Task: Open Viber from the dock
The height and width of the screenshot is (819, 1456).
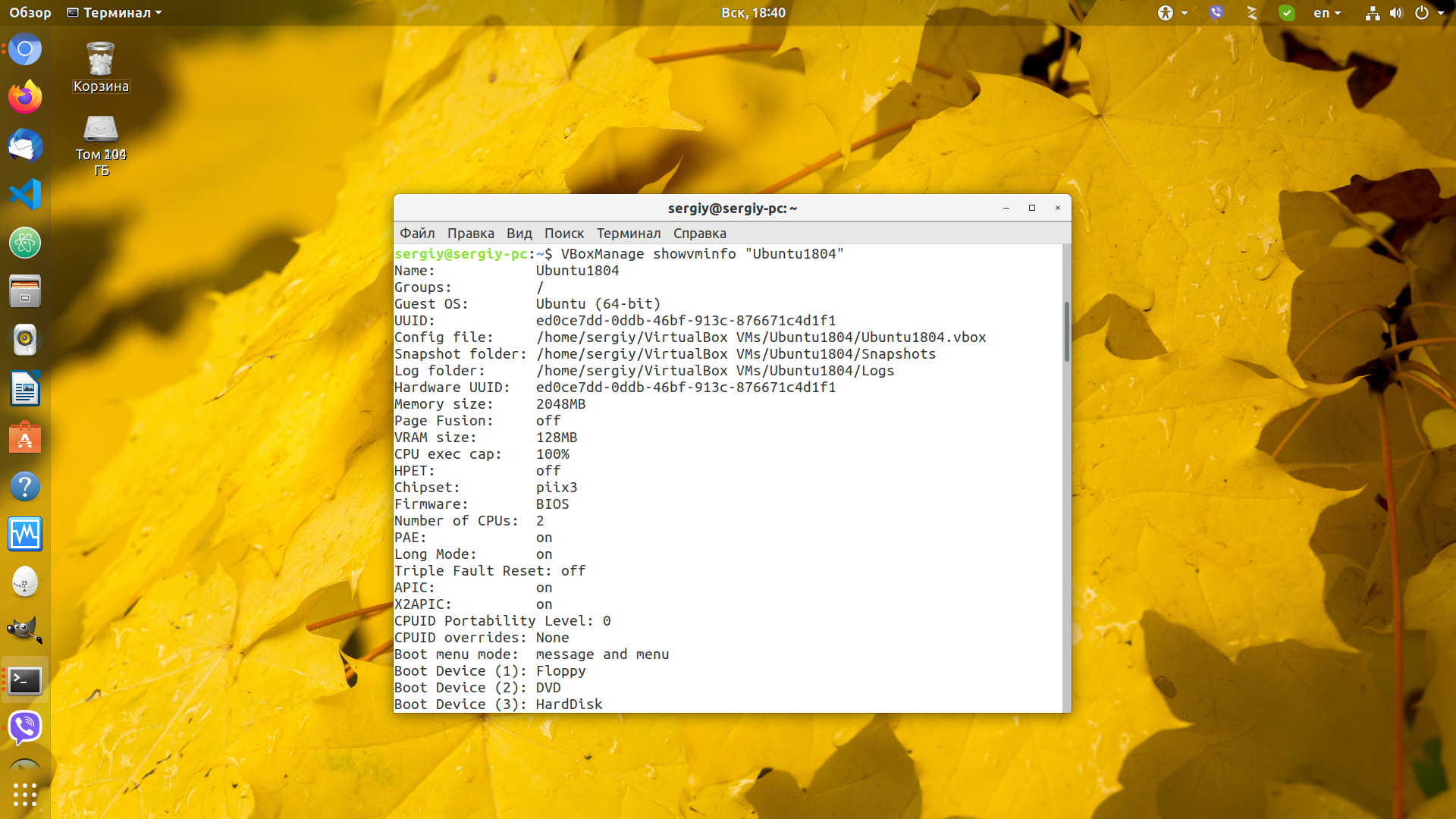Action: click(25, 728)
